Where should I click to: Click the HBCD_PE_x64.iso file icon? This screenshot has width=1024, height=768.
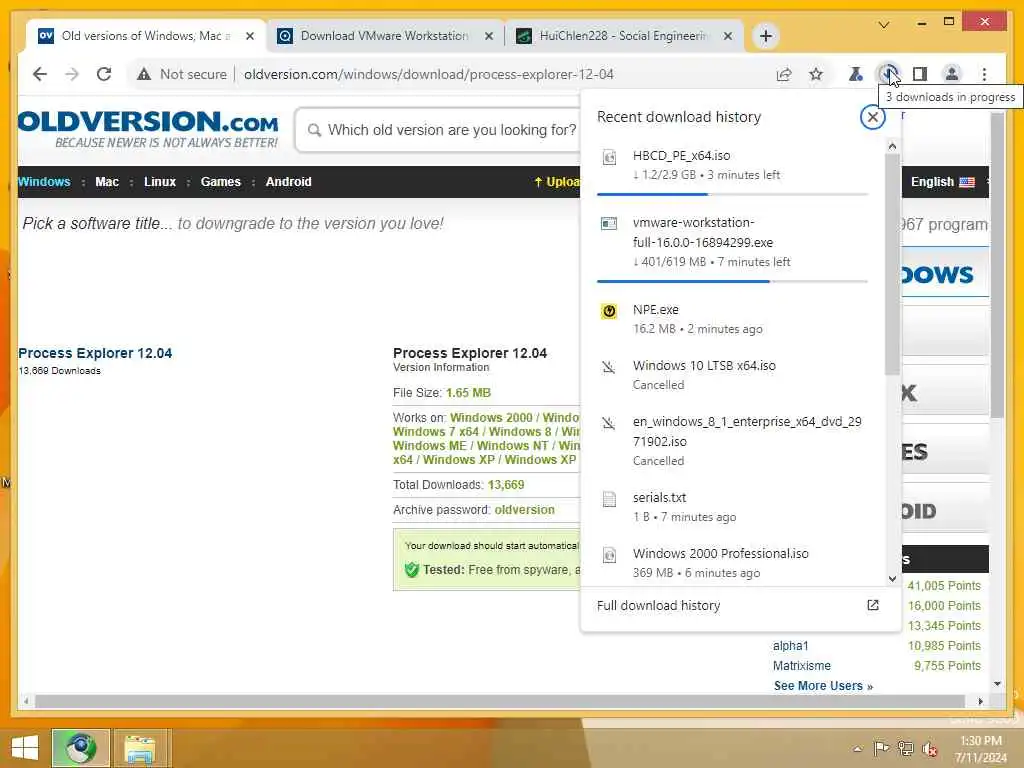pyautogui.click(x=609, y=157)
